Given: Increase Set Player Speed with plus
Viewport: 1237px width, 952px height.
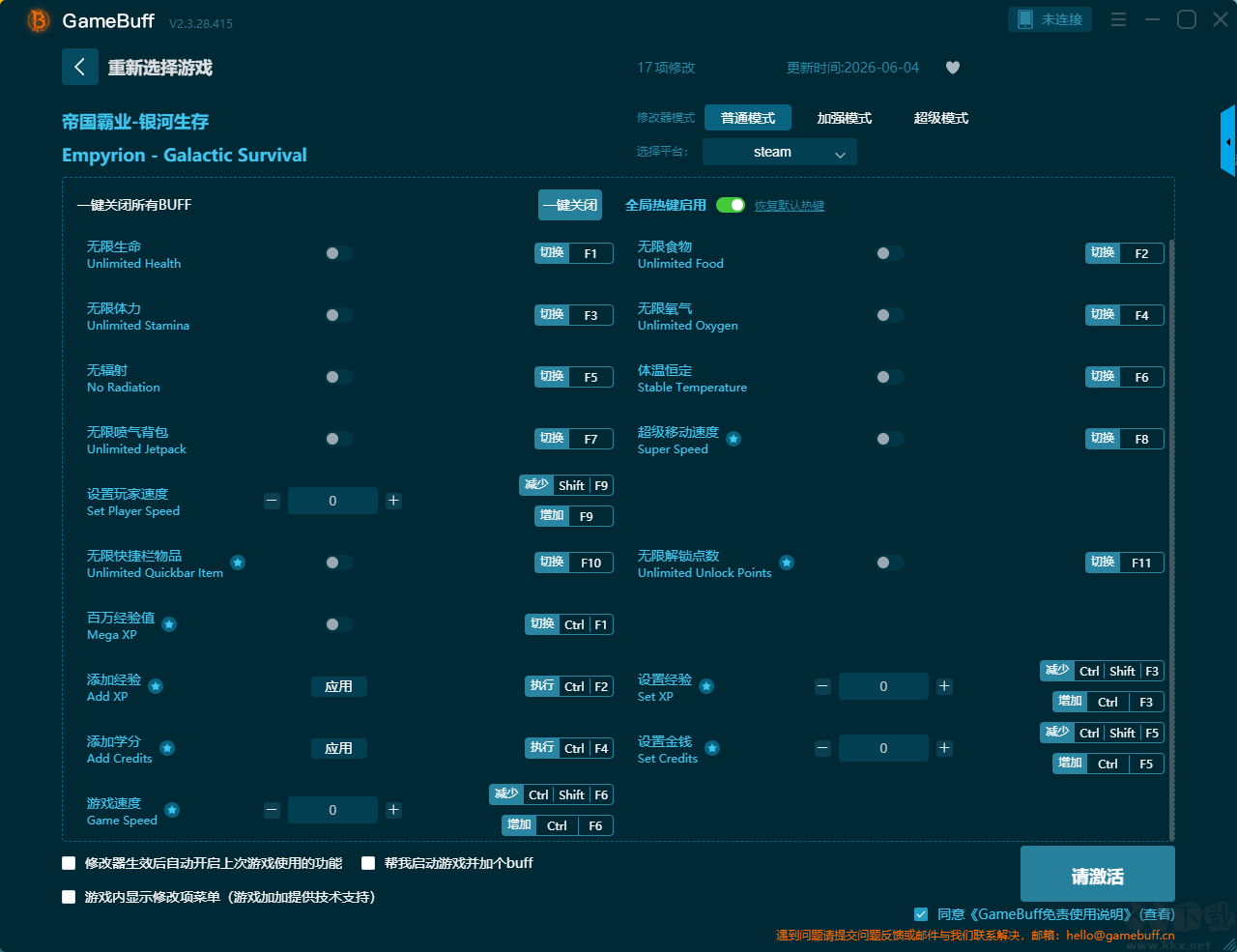Looking at the screenshot, I should point(393,501).
